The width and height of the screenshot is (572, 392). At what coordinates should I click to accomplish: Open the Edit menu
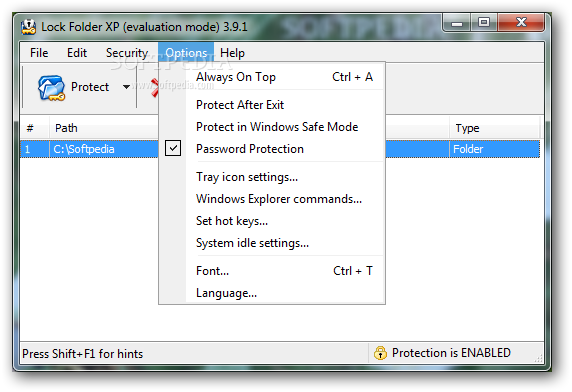(77, 53)
